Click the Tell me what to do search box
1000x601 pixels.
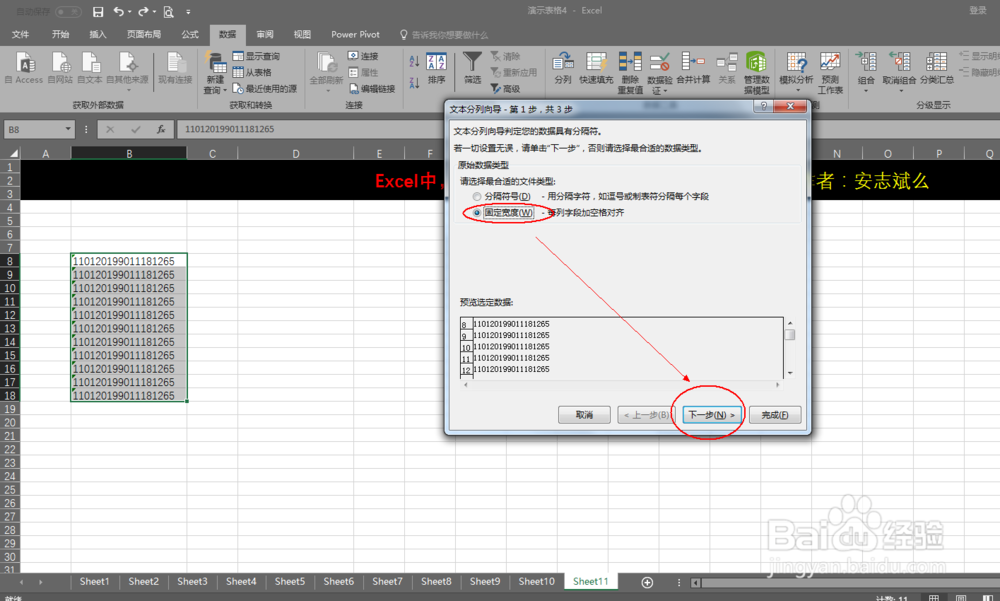click(444, 35)
